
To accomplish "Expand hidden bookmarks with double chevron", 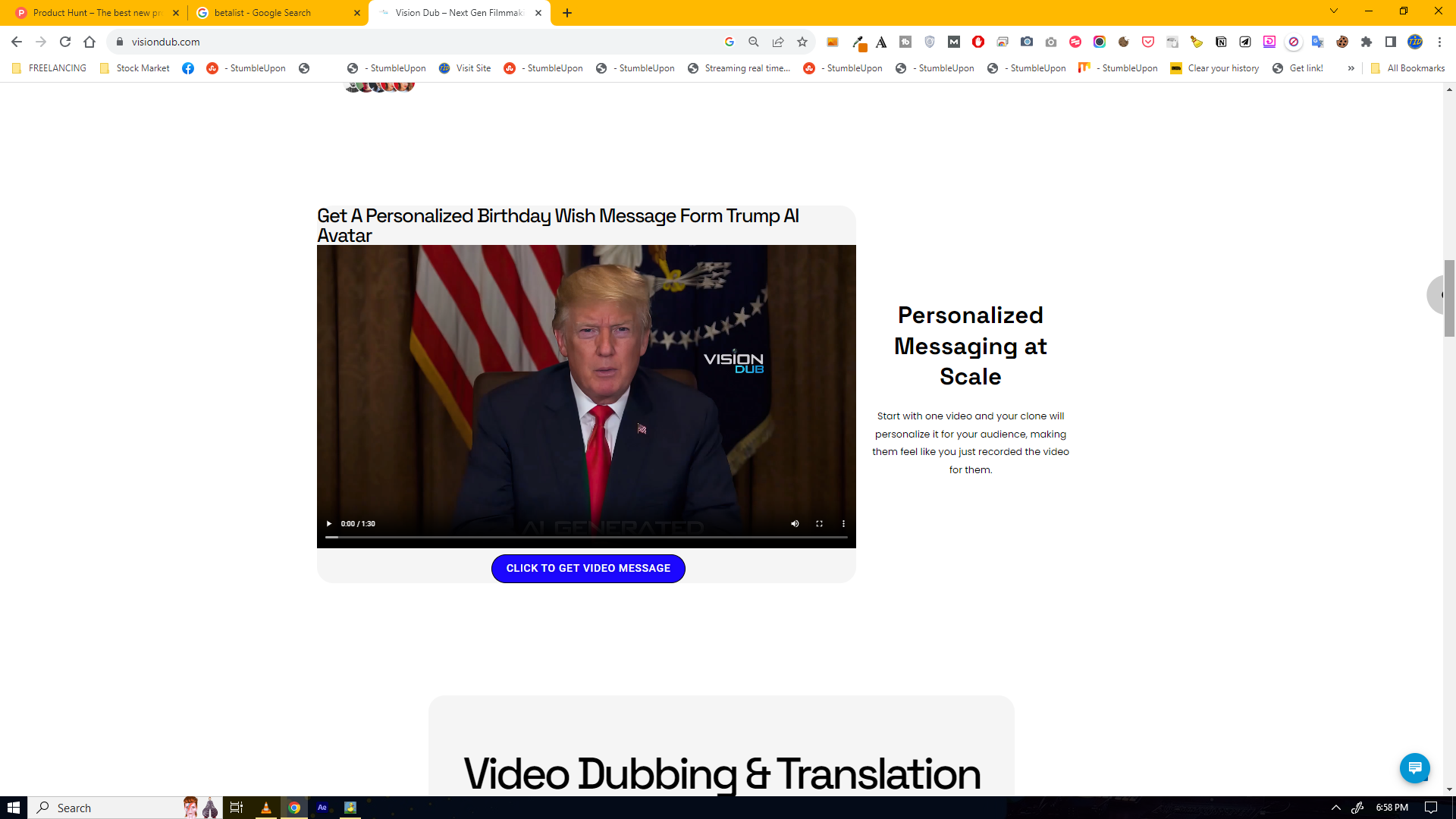I will click(1351, 68).
